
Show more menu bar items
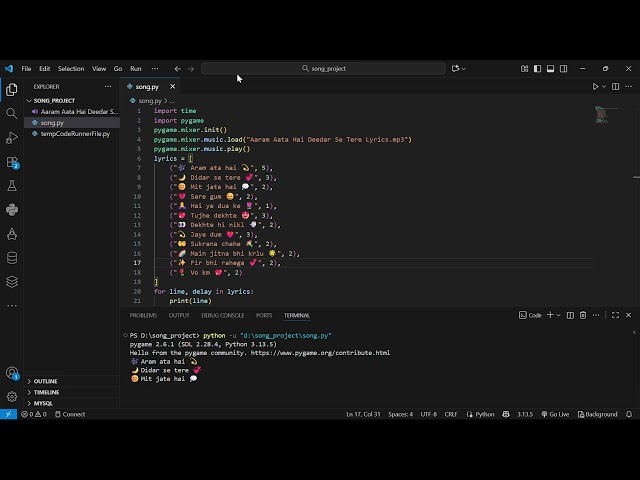pyautogui.click(x=155, y=69)
